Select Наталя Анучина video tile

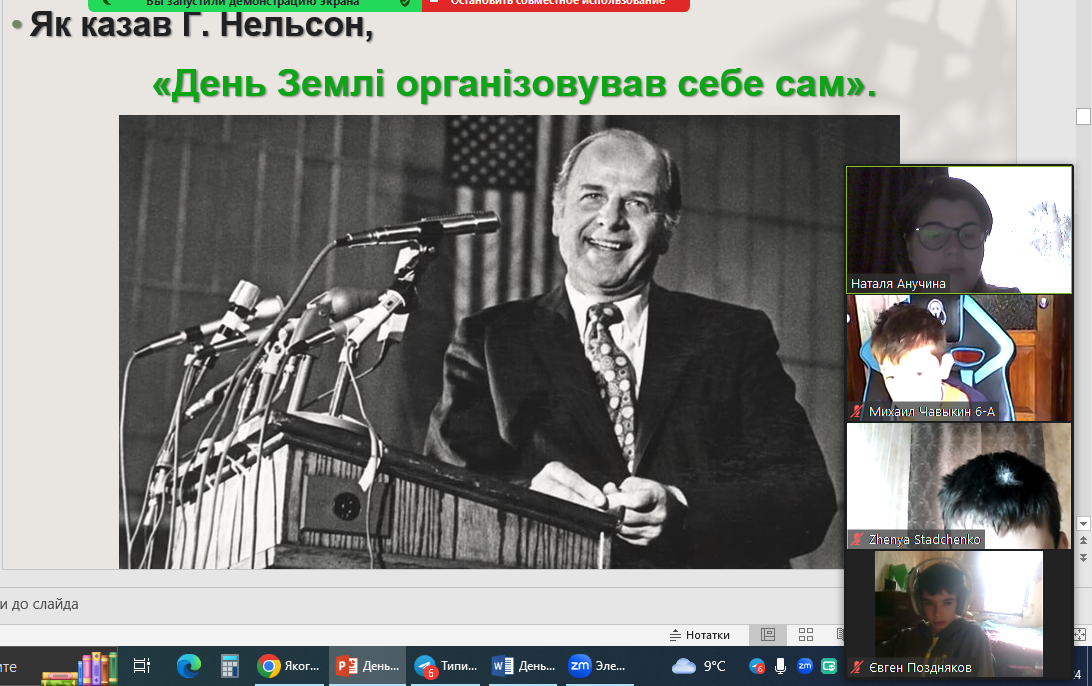pyautogui.click(x=959, y=229)
